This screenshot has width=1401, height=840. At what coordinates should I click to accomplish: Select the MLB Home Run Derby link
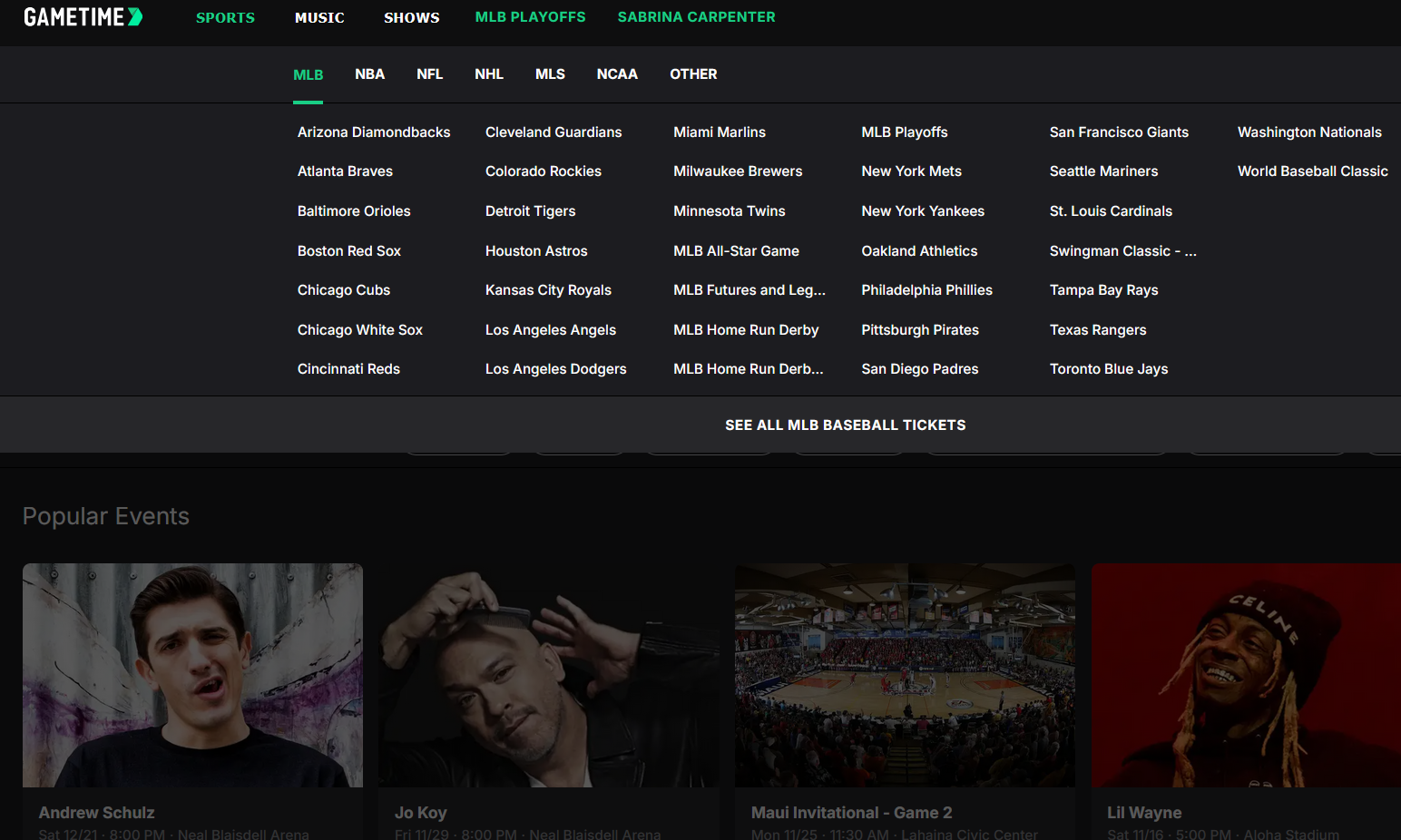746,330
